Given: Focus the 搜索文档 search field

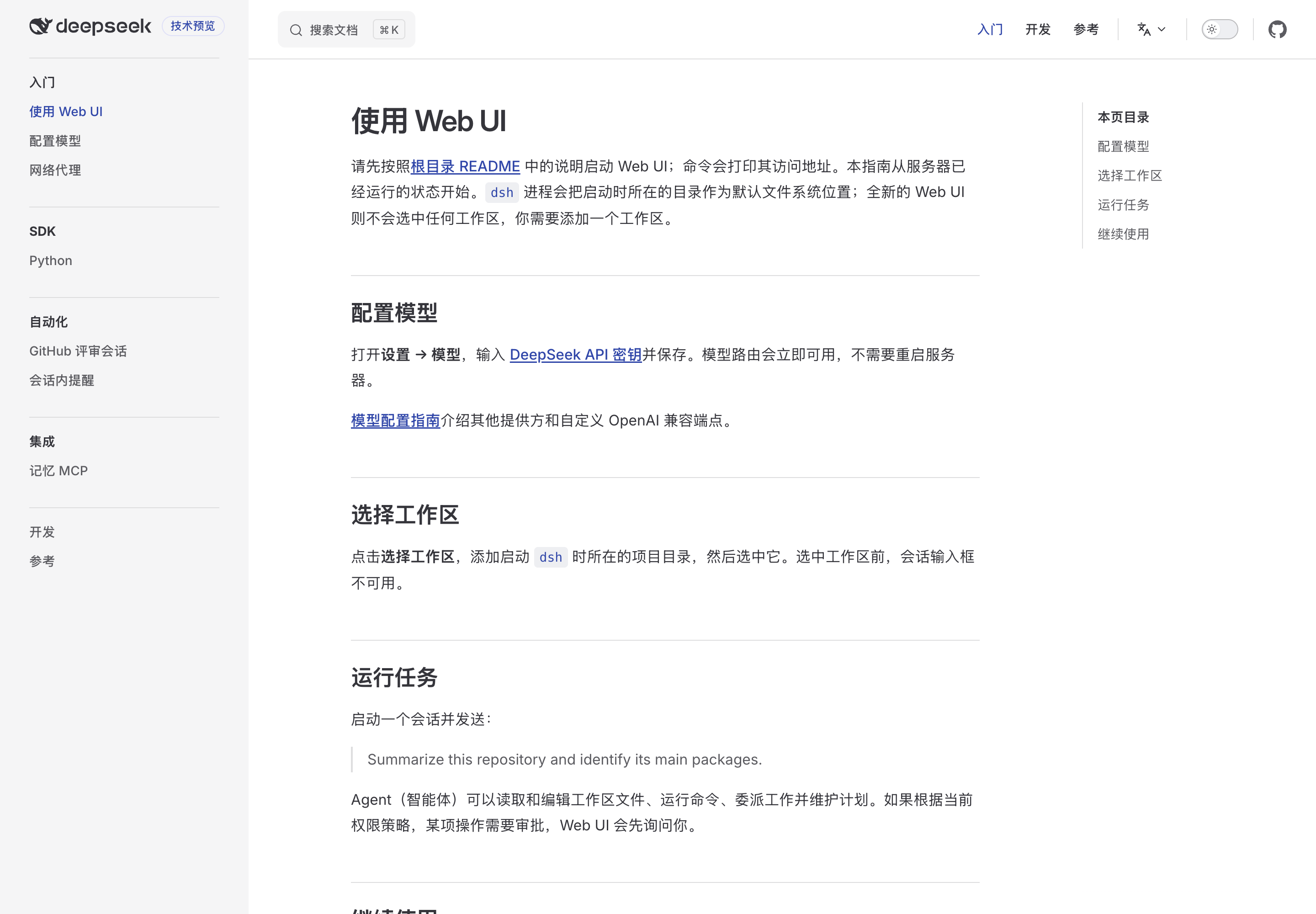Looking at the screenshot, I should pos(346,30).
